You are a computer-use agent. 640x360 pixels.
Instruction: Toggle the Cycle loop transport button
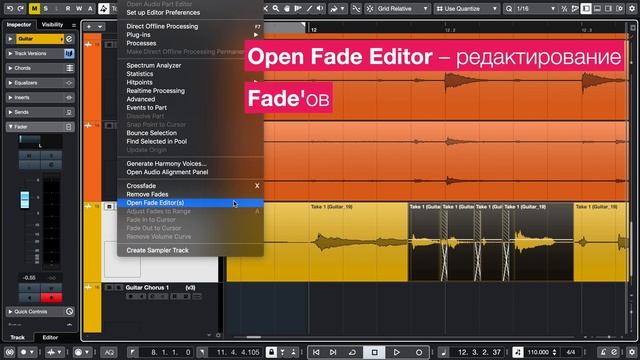(x=352, y=352)
